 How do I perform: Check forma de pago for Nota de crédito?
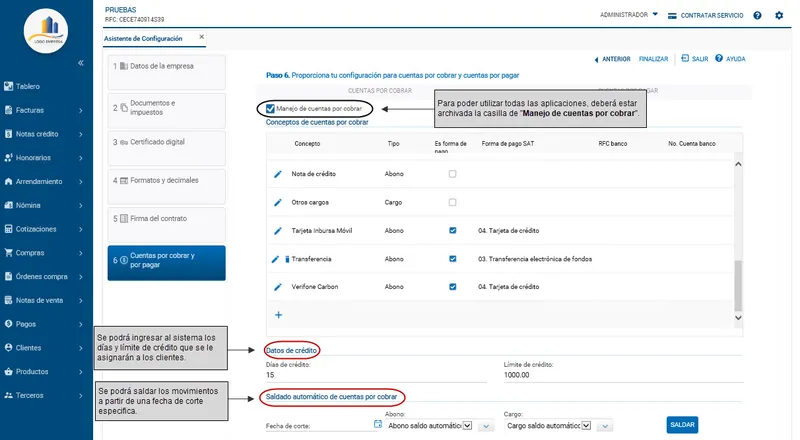click(x=452, y=174)
